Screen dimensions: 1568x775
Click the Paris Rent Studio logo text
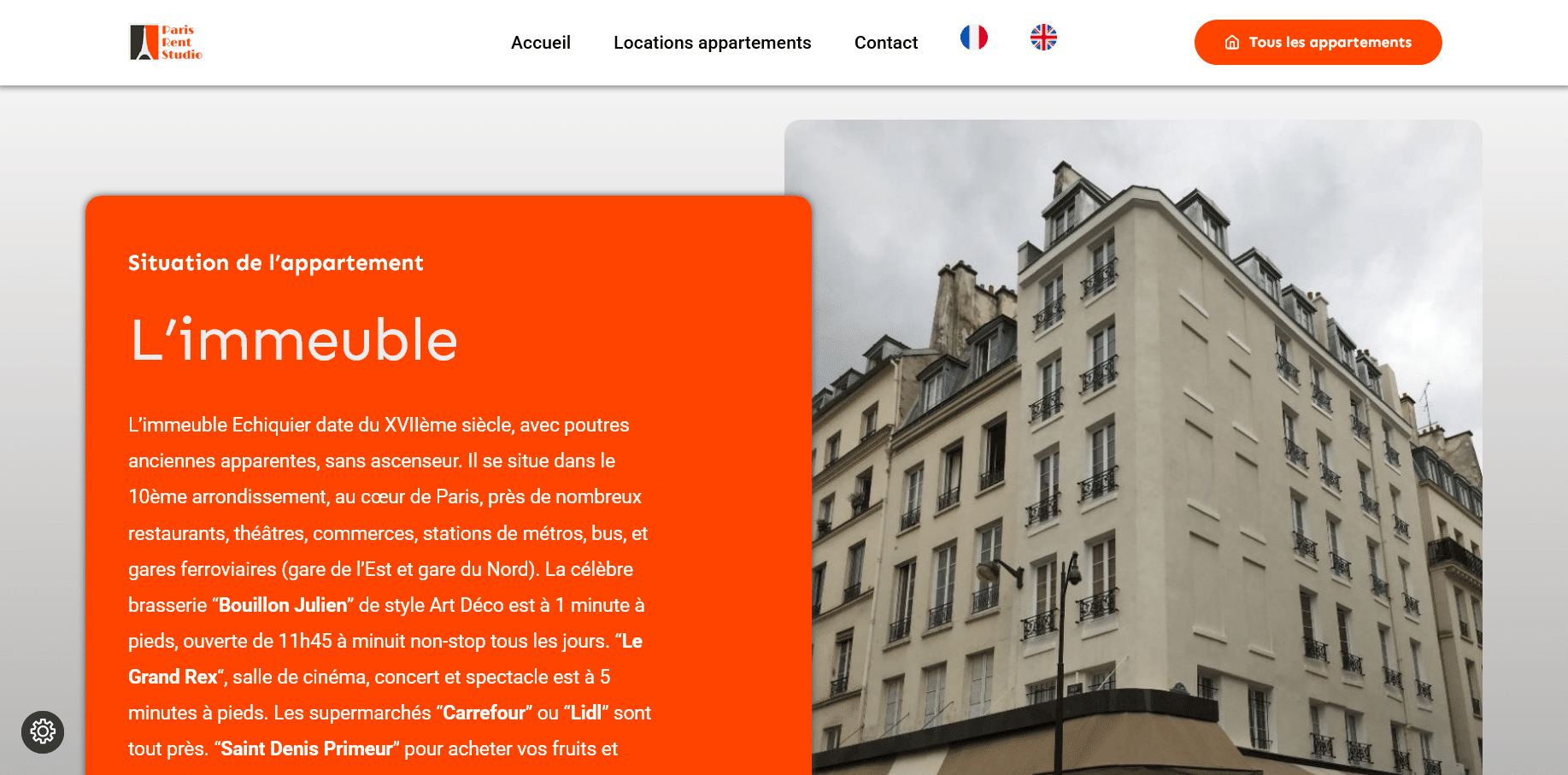(182, 42)
